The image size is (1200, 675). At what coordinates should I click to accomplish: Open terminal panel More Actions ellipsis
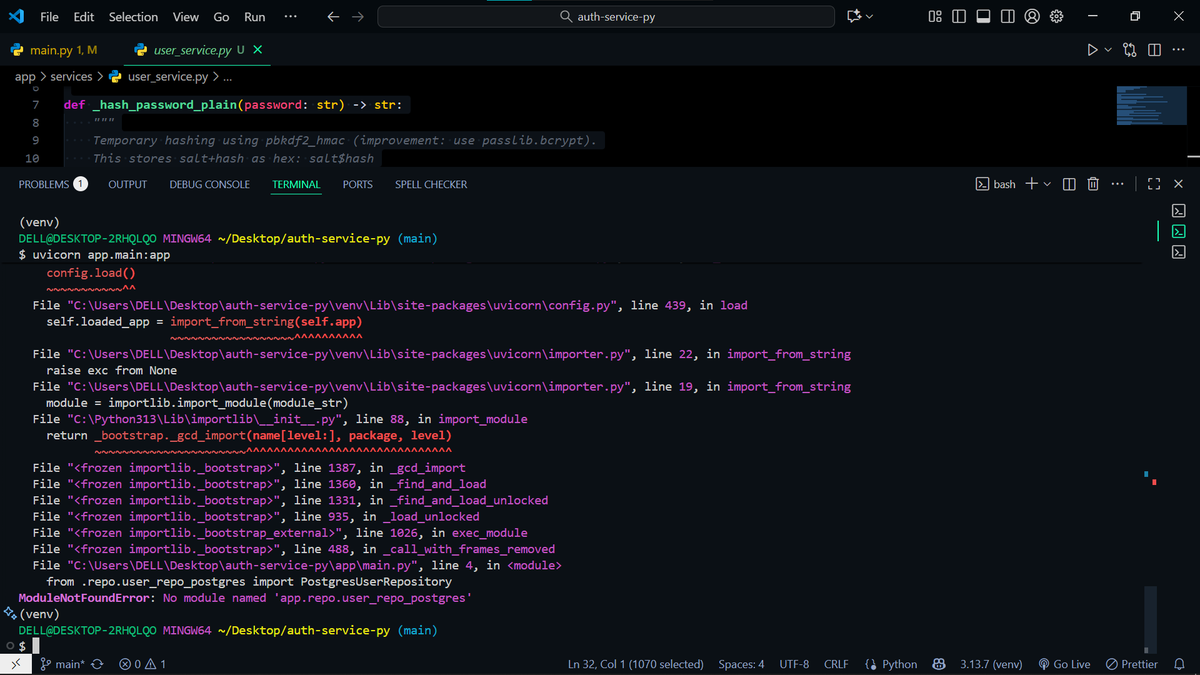1117,184
